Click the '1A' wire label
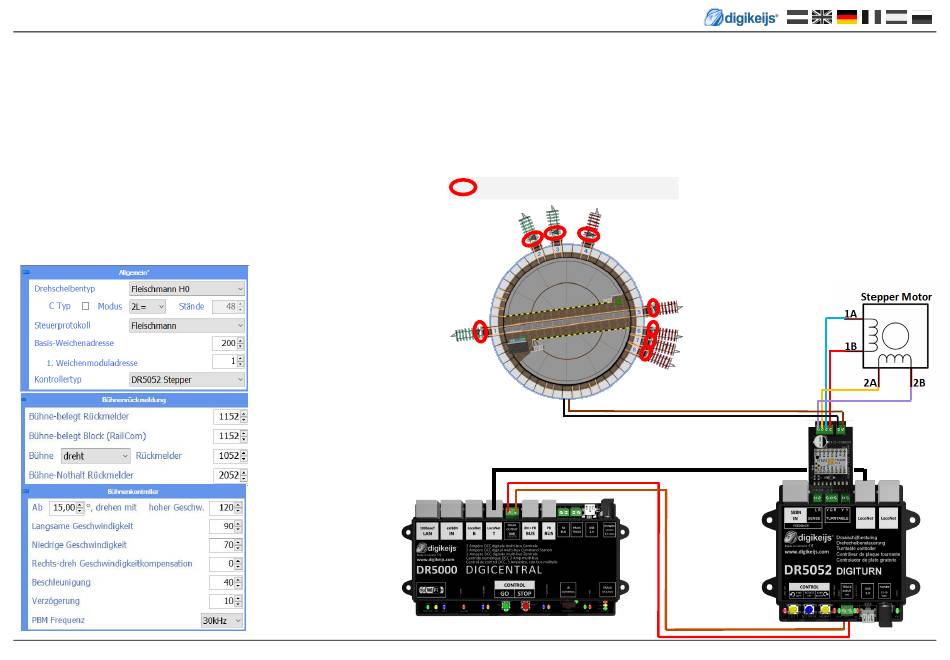The image size is (950, 660). pyautogui.click(x=851, y=314)
